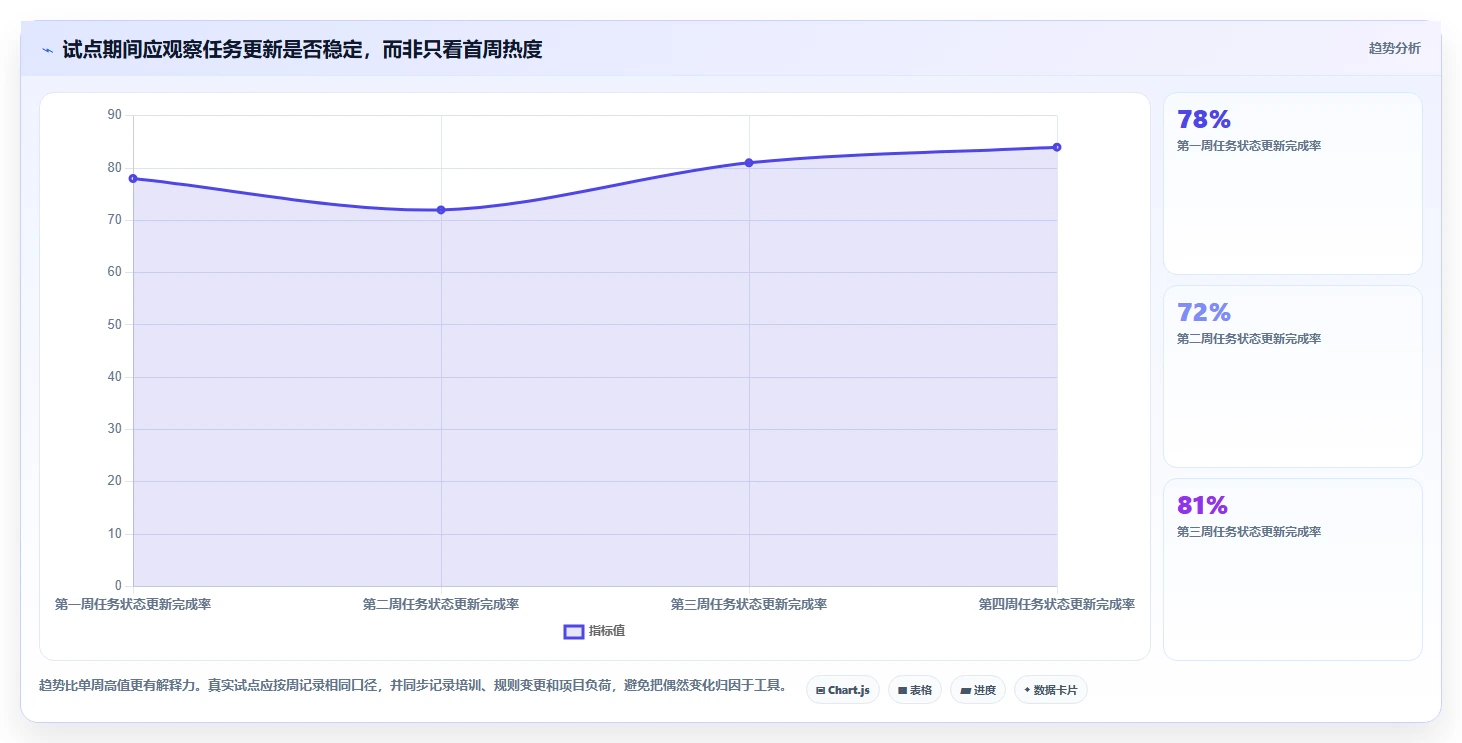Select the 表格 chip
1462x743 pixels.
914,690
